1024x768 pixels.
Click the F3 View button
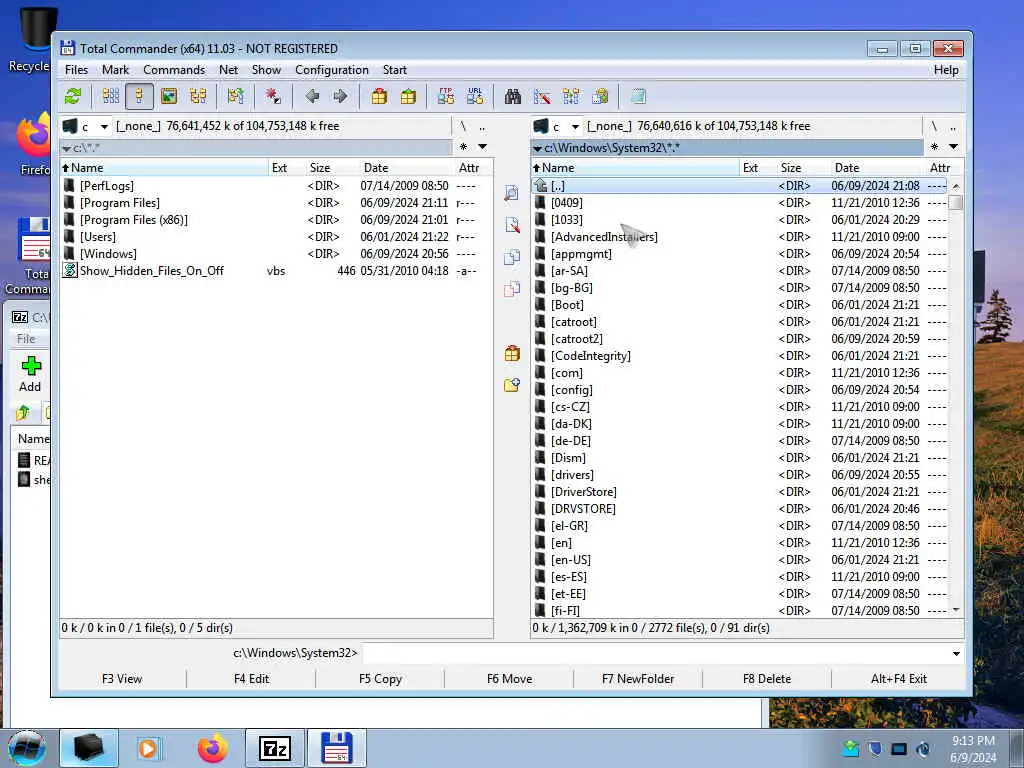tap(122, 679)
